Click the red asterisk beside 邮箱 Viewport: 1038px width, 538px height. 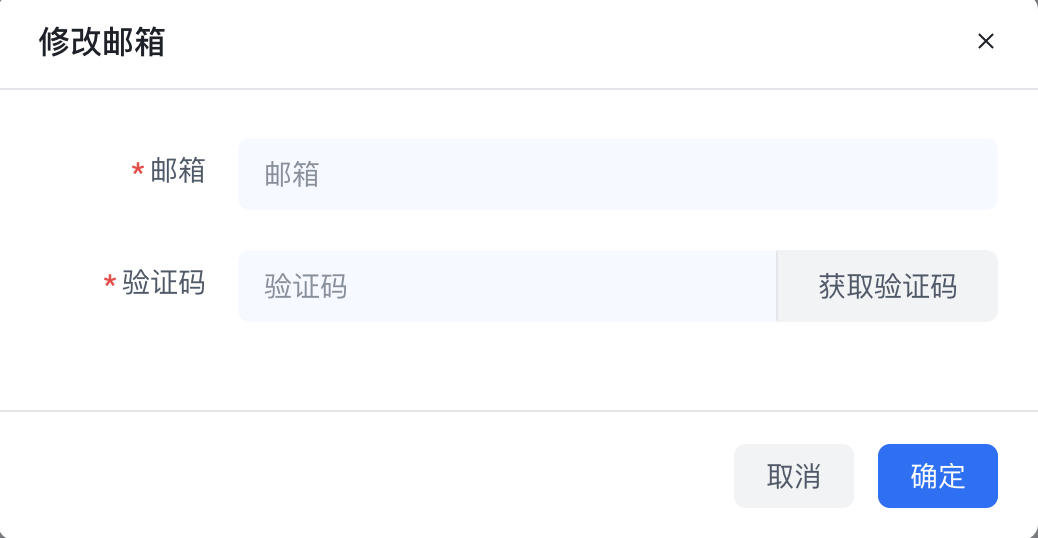[138, 172]
